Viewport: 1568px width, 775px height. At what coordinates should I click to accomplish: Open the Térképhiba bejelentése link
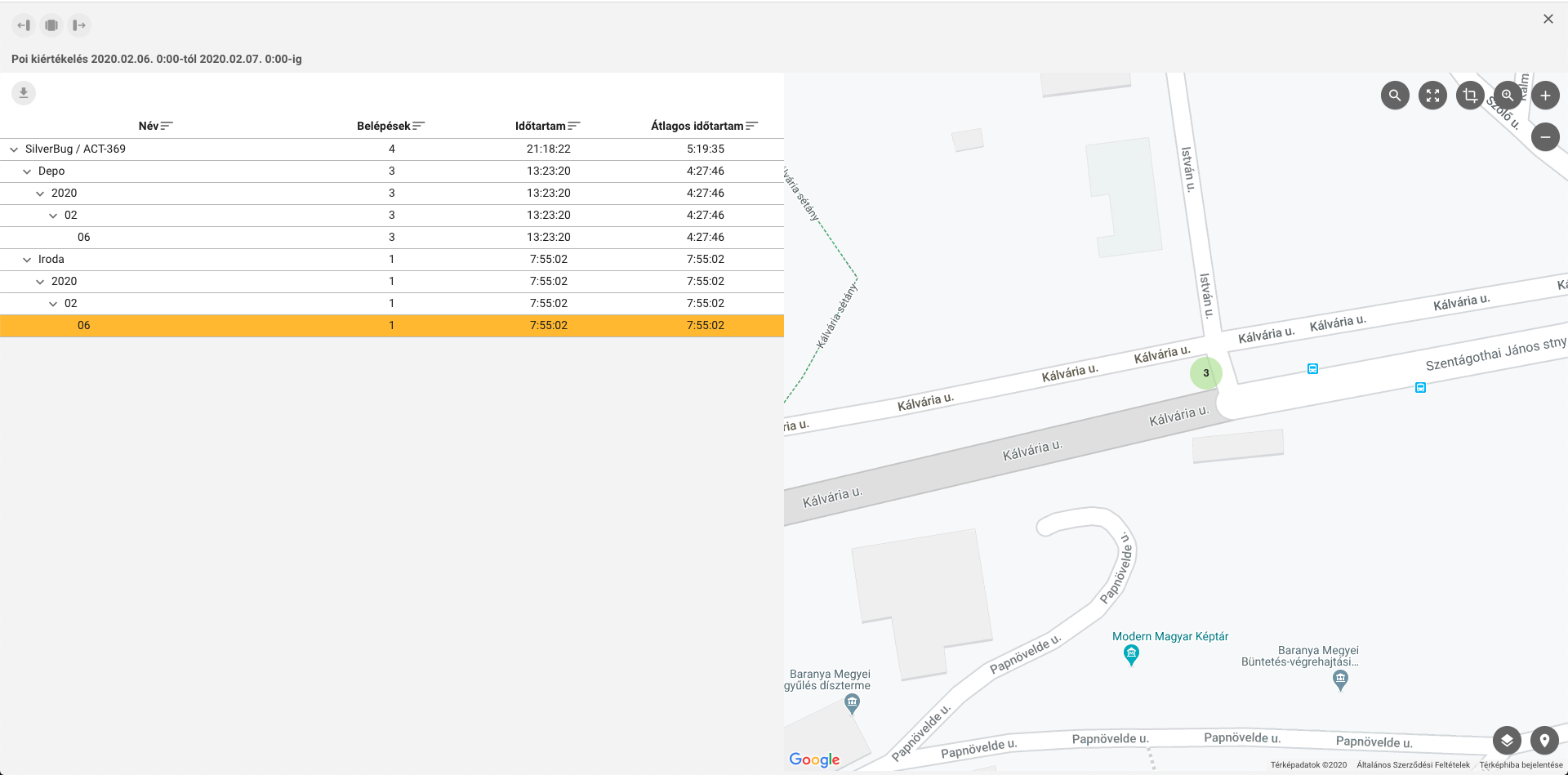[1521, 765]
